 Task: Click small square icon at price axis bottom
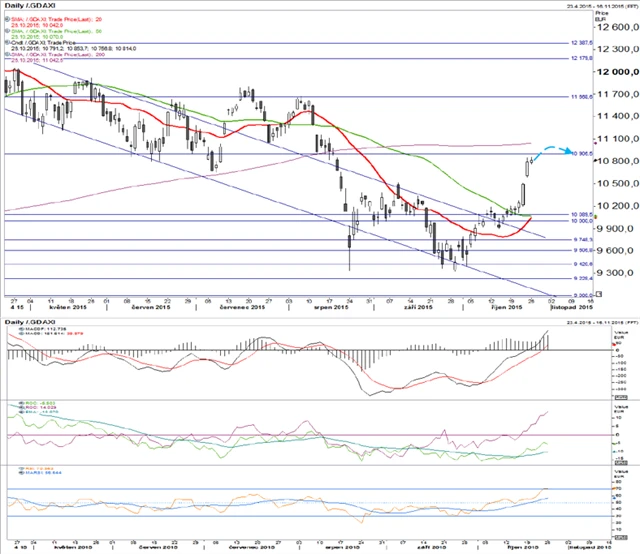[x=599, y=294]
